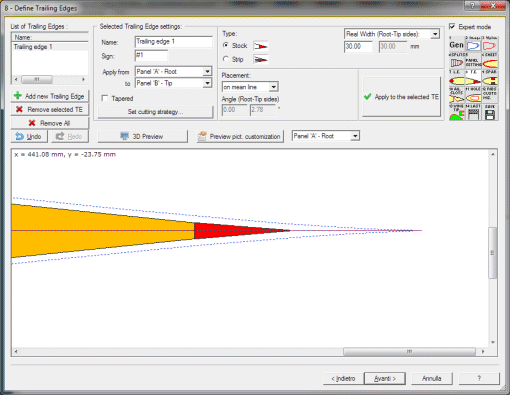Screen dimensions: 510x395
Task: Expand the Apply from Panel 'A' - Root dropdown
Action: (173, 71)
